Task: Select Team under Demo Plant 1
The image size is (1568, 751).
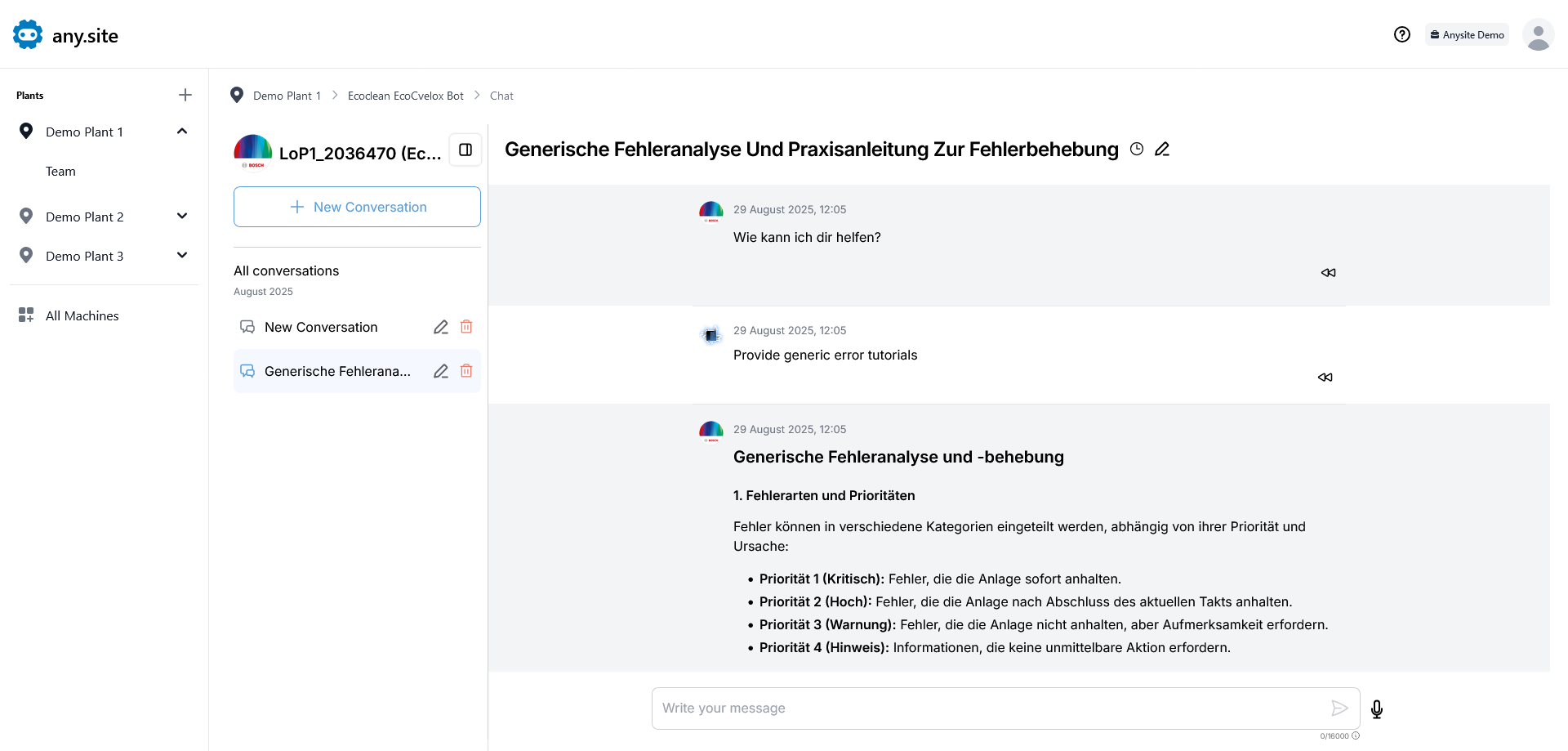Action: 60,171
